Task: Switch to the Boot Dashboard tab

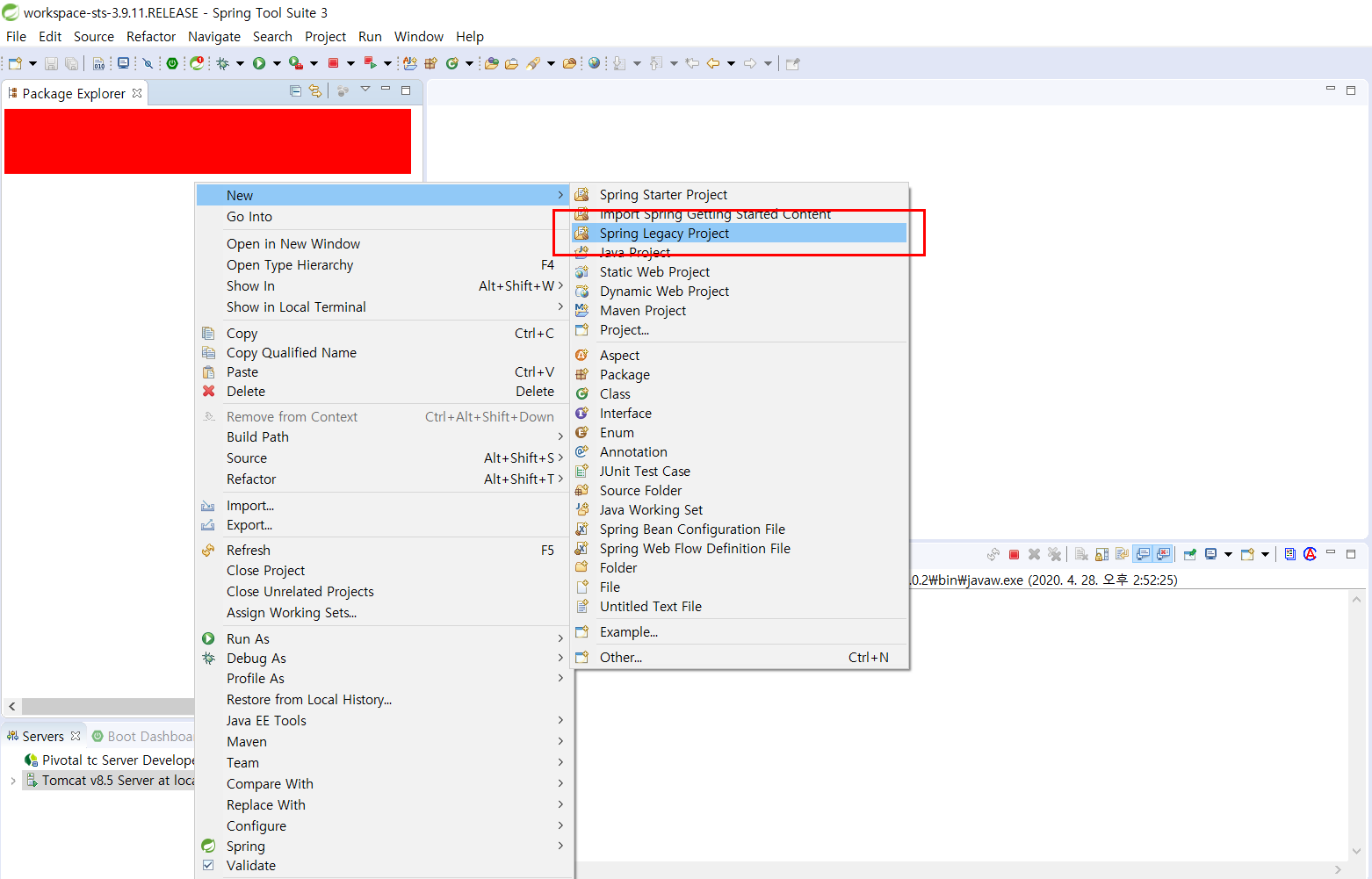Action: tap(142, 737)
